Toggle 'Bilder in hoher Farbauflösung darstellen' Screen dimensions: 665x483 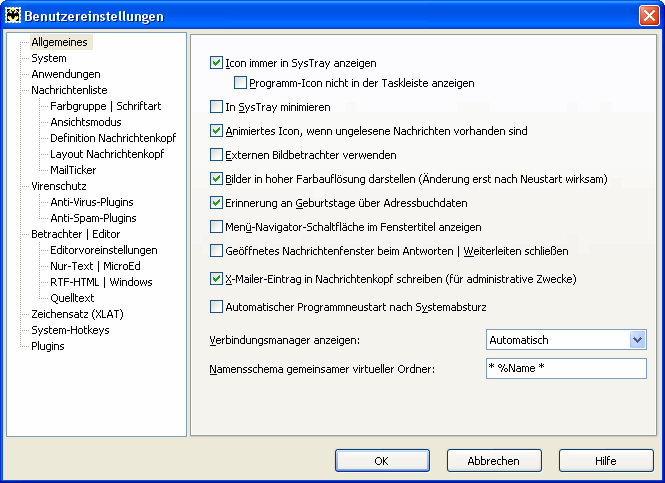(216, 179)
